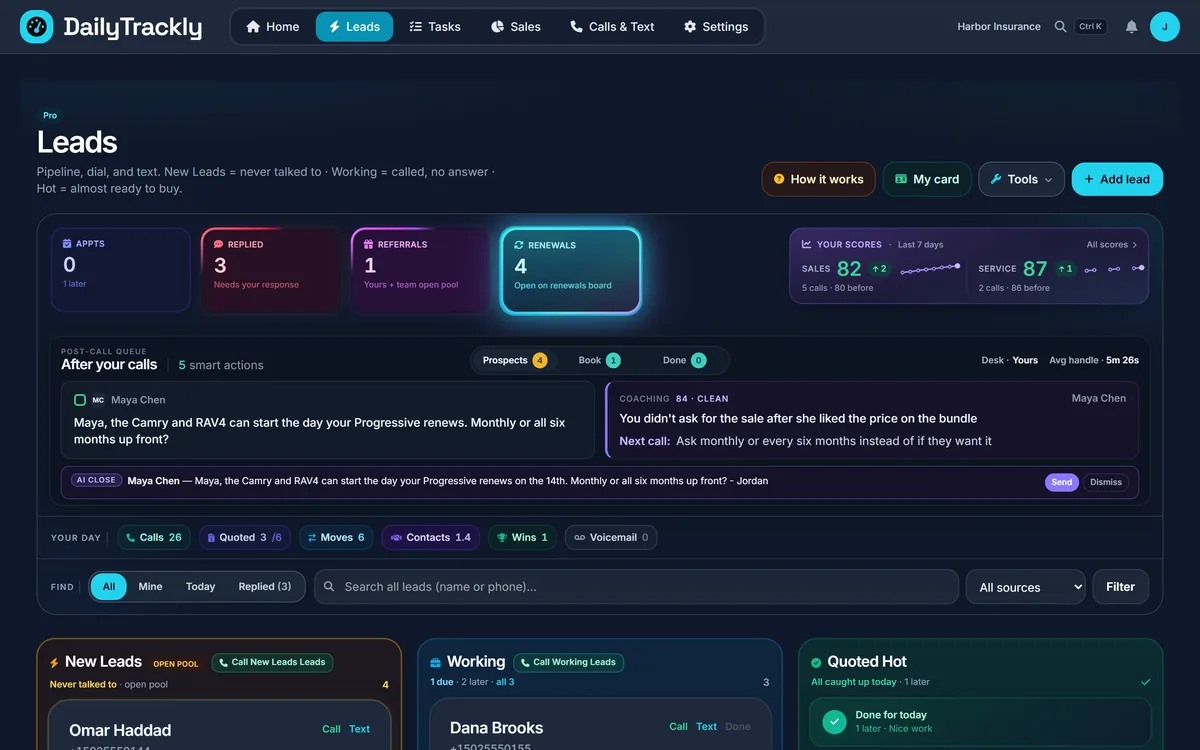Open the Appts calendar card
This screenshot has height=750, width=1200.
tap(121, 270)
